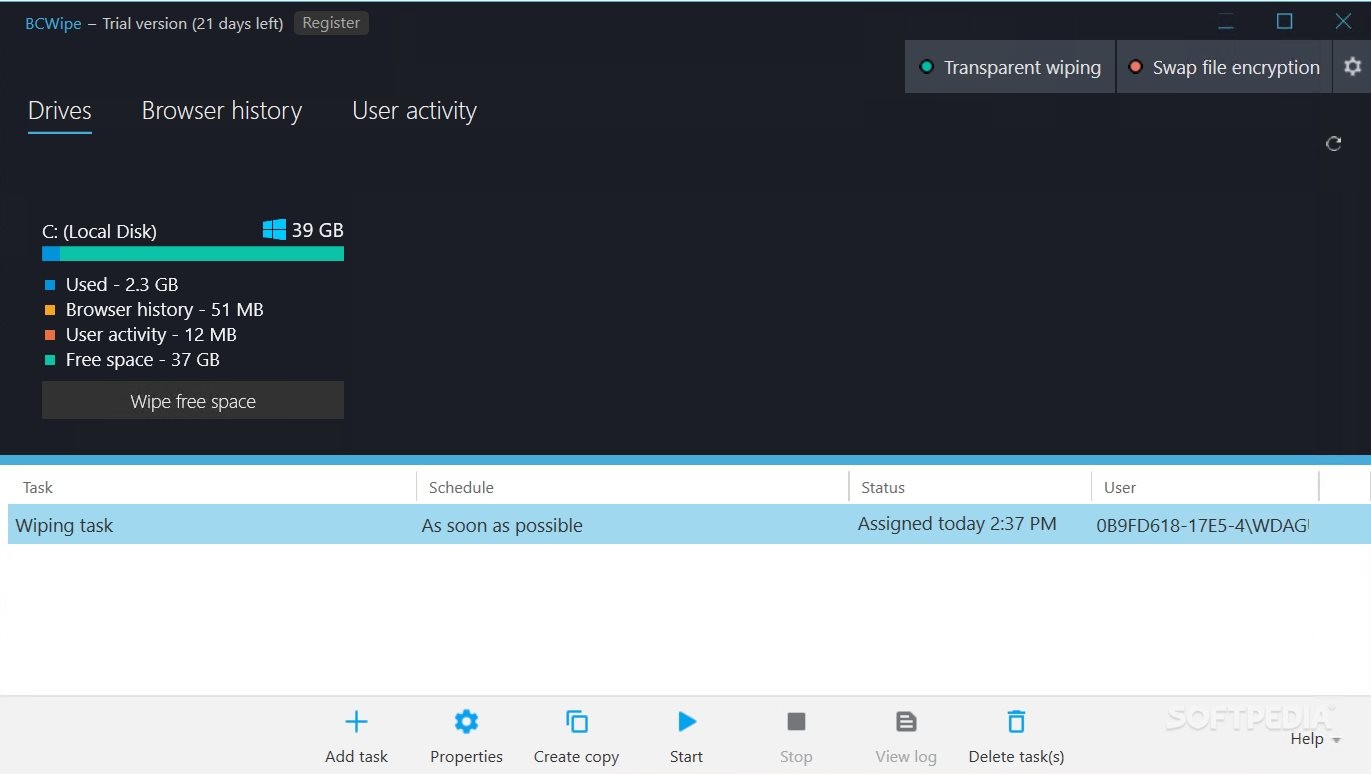Click Wipe free space button
This screenshot has width=1371, height=774.
pyautogui.click(x=193, y=401)
